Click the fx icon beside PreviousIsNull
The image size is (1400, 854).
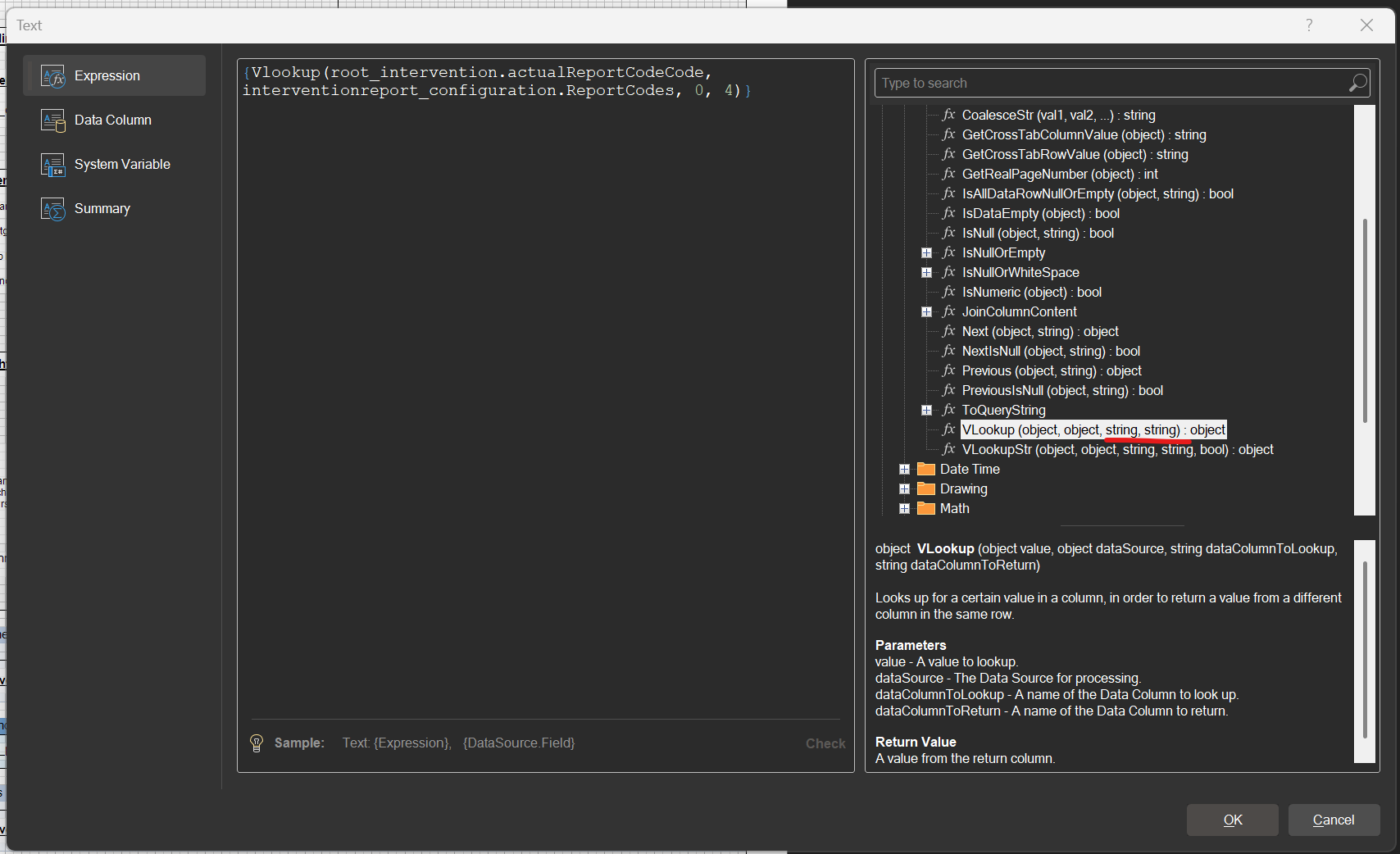(949, 390)
